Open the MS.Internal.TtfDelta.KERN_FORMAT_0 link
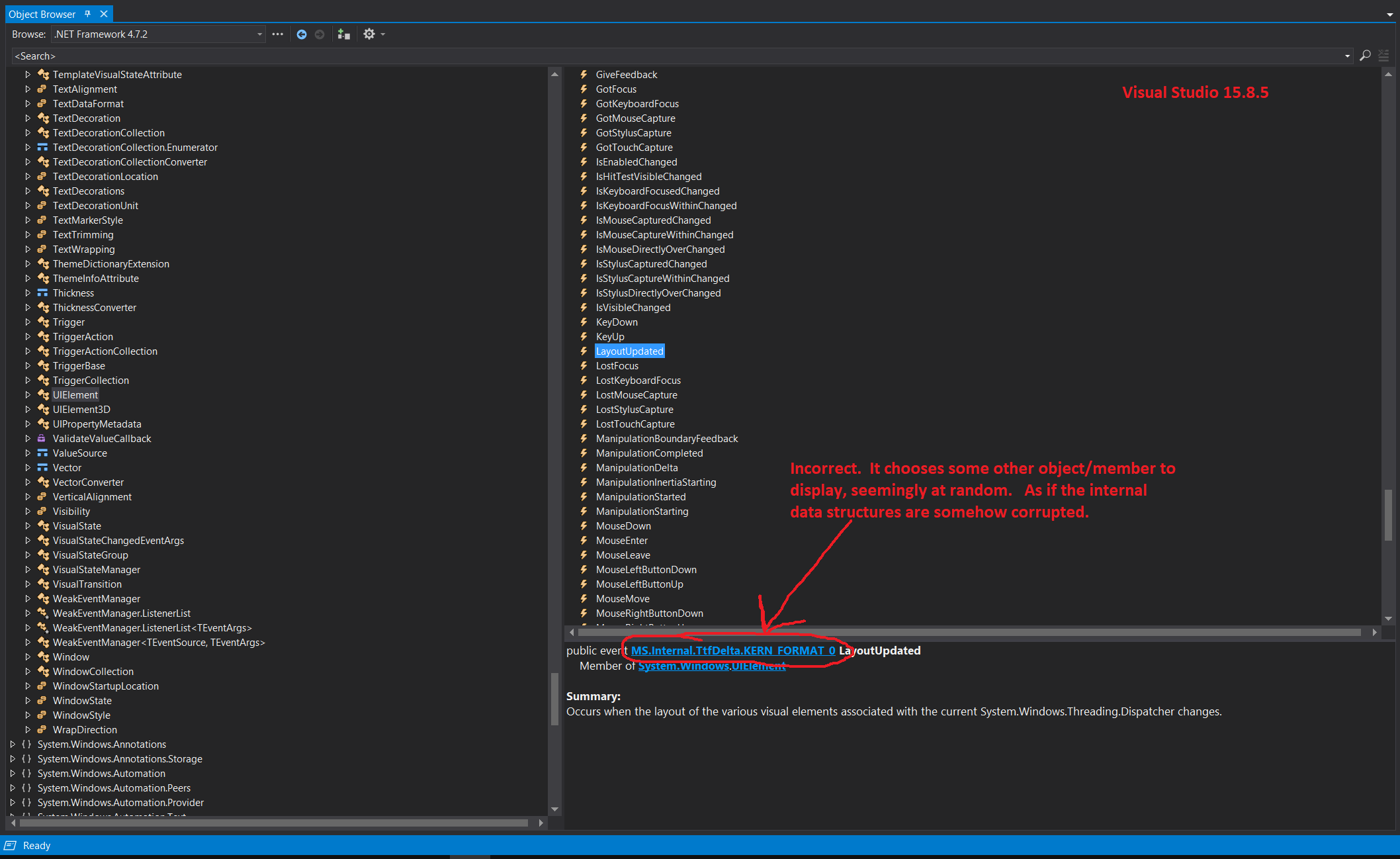This screenshot has height=859, width=1400. pos(733,651)
